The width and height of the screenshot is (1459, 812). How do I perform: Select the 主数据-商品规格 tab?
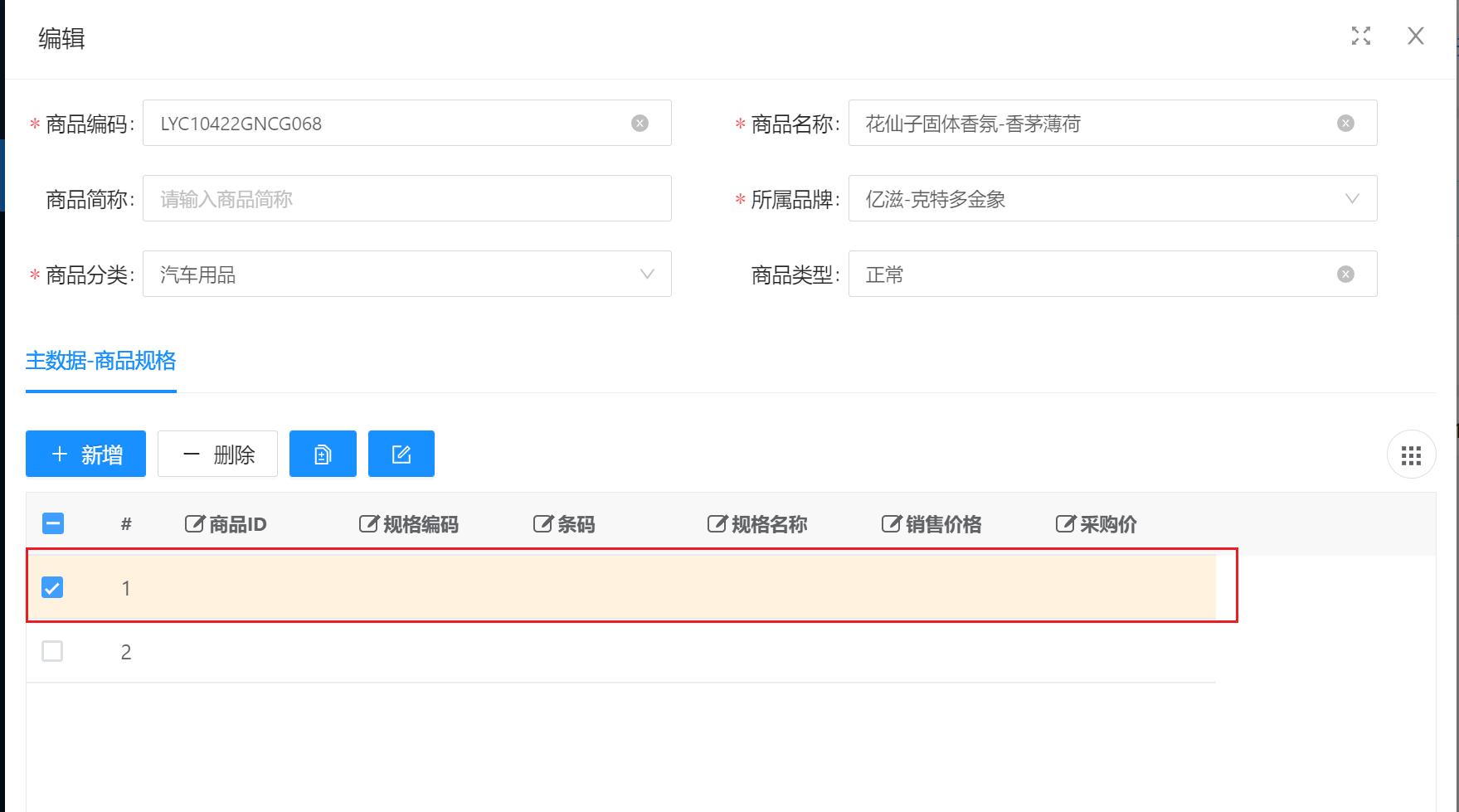pyautogui.click(x=100, y=361)
